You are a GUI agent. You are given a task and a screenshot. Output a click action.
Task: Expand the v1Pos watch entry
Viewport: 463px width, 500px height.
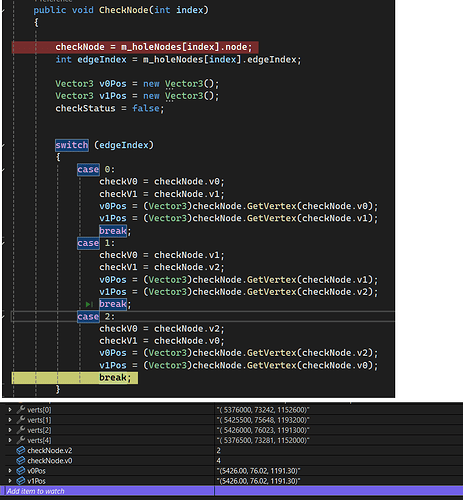click(x=10, y=481)
